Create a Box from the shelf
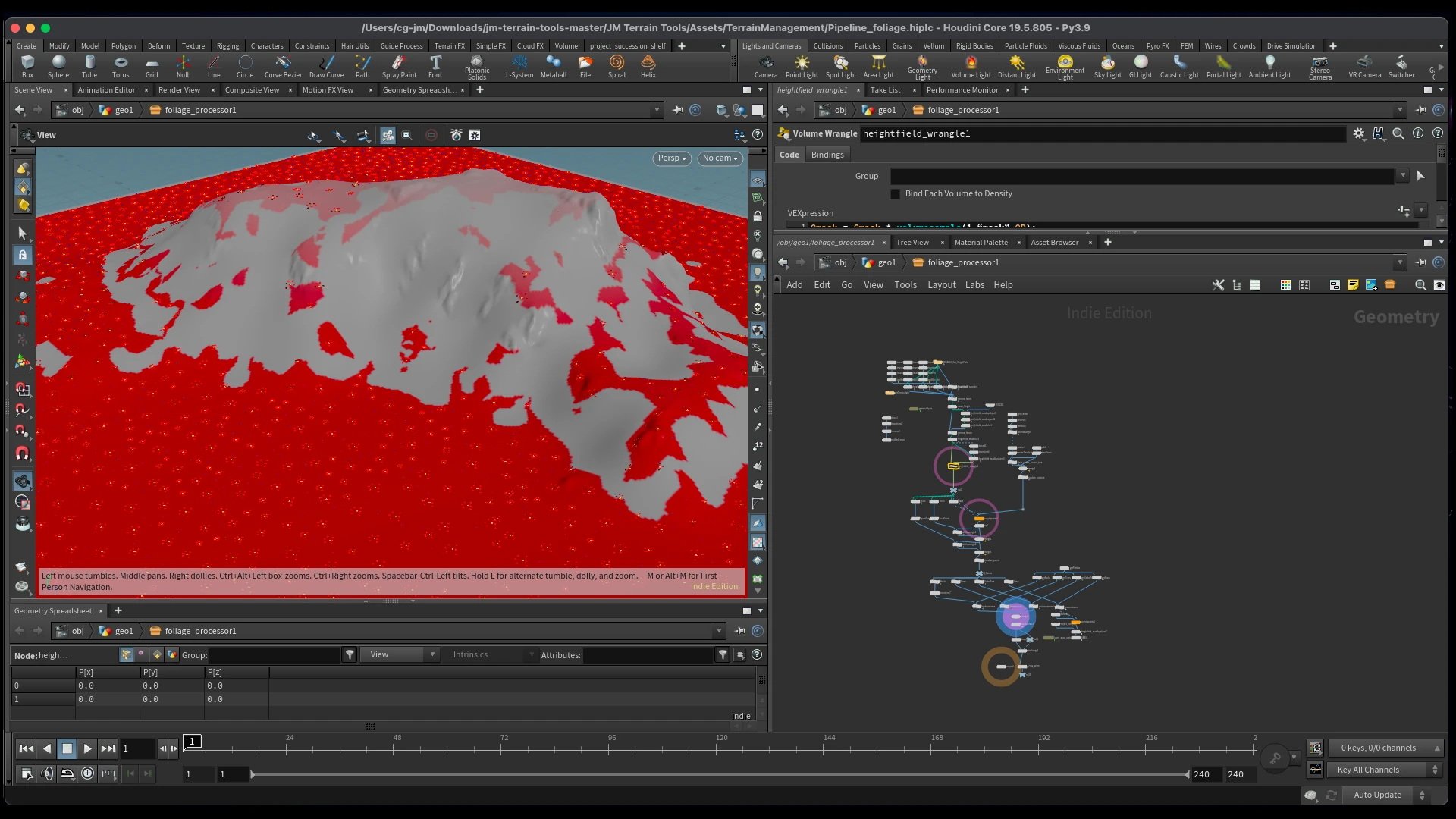Viewport: 1456px width, 819px height. (x=27, y=67)
